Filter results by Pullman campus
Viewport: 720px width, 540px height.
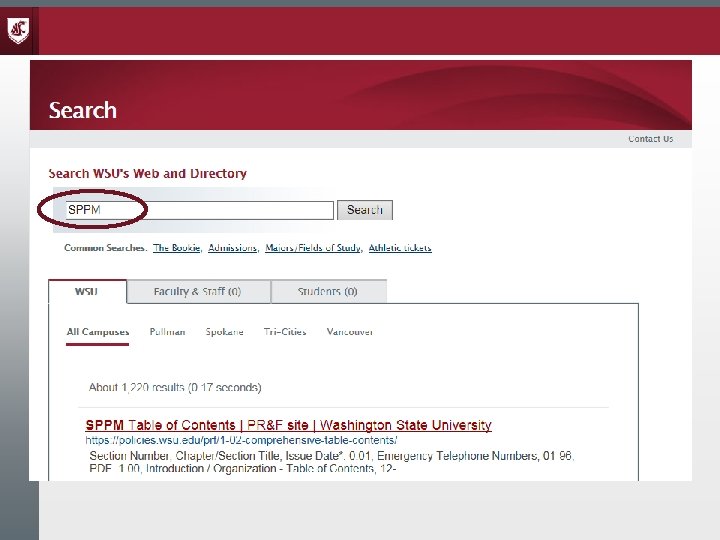[x=167, y=332]
